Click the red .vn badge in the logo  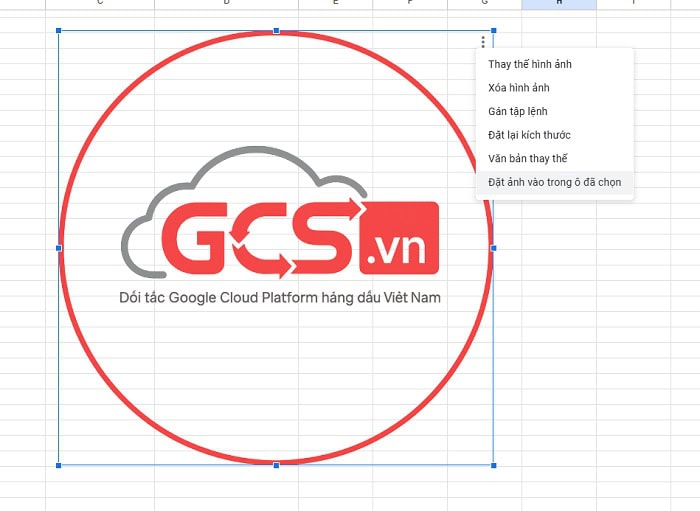coord(398,238)
